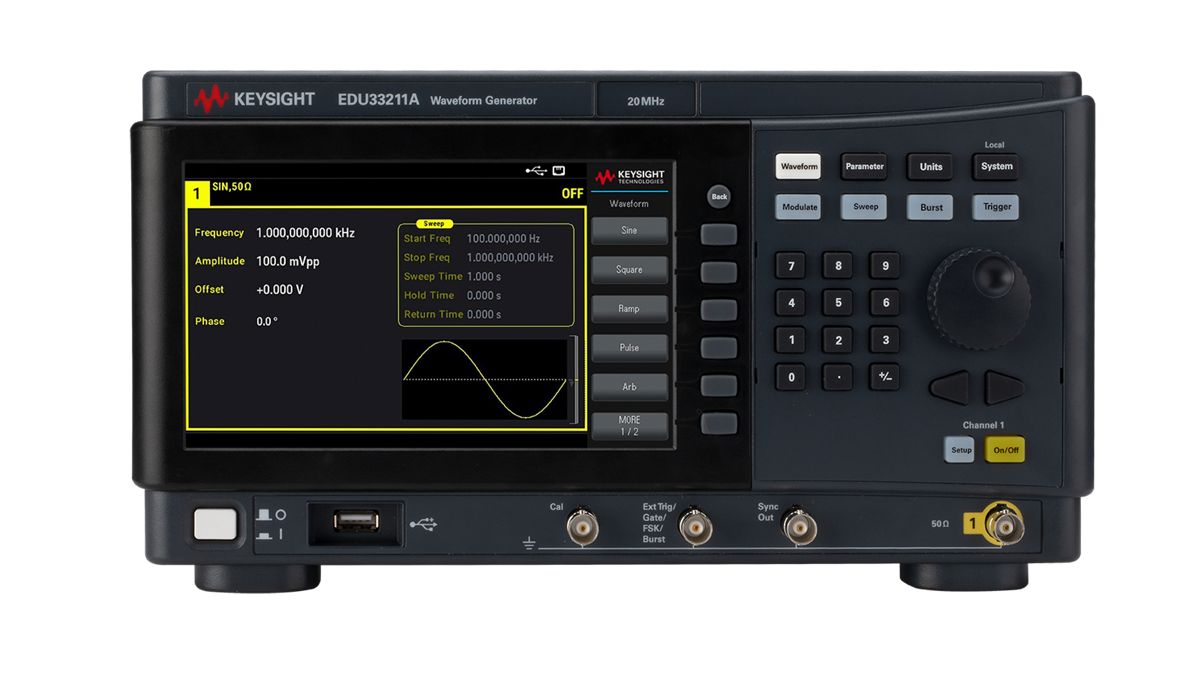The height and width of the screenshot is (675, 1200).
Task: Click the Keysight logo on the screen
Action: click(x=629, y=177)
